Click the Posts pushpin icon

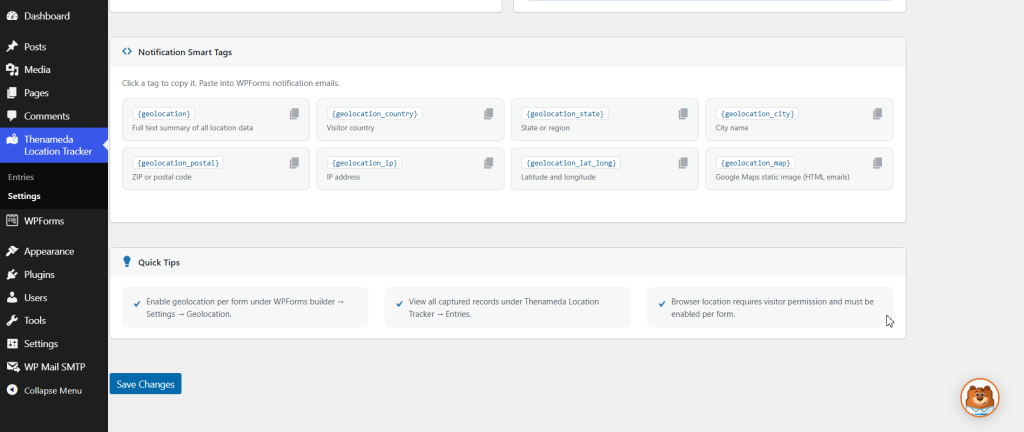[12, 47]
